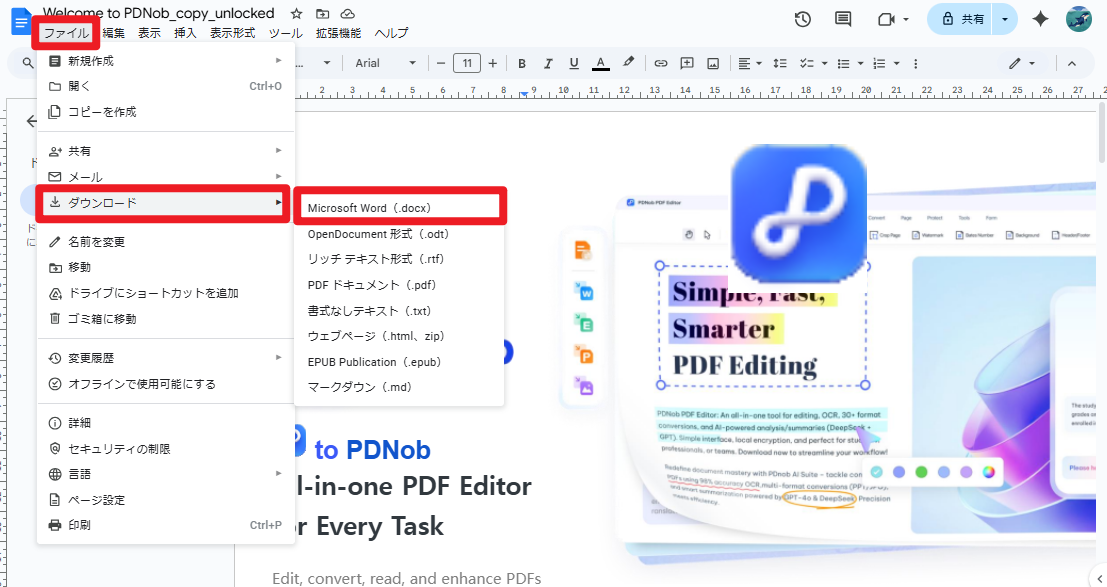
Task: Insert an image from the toolbar
Action: point(712,62)
